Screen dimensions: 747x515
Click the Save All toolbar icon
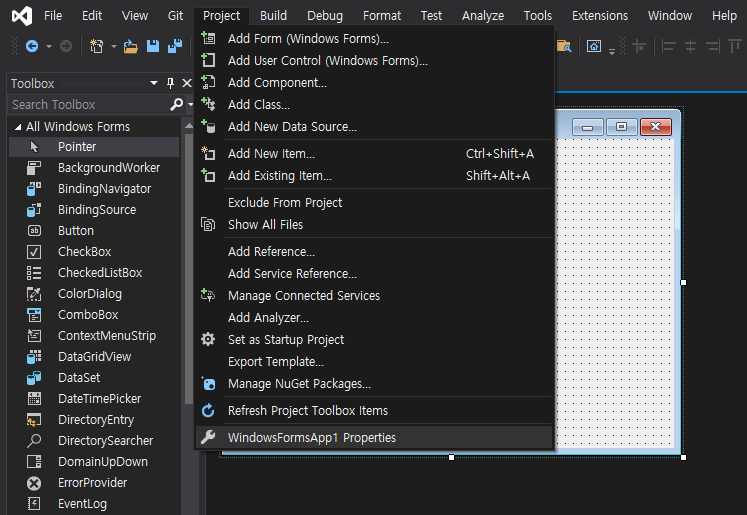pyautogui.click(x=175, y=46)
